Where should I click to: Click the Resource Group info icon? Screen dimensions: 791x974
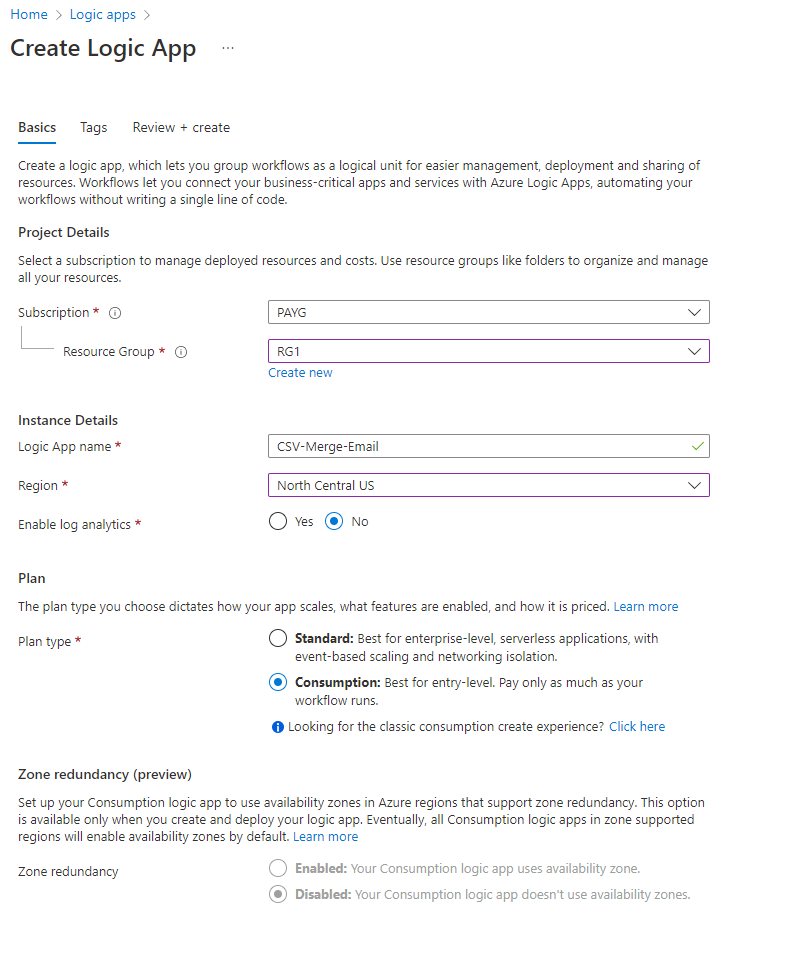coord(181,352)
